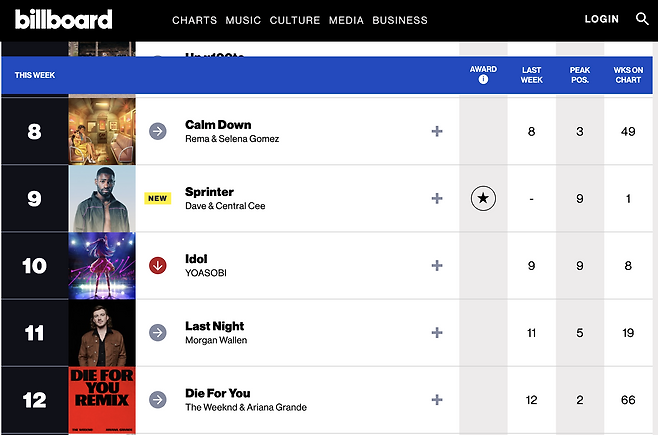Viewport: 658px width, 435px height.
Task: Open the search magnifier icon
Action: 642,19
